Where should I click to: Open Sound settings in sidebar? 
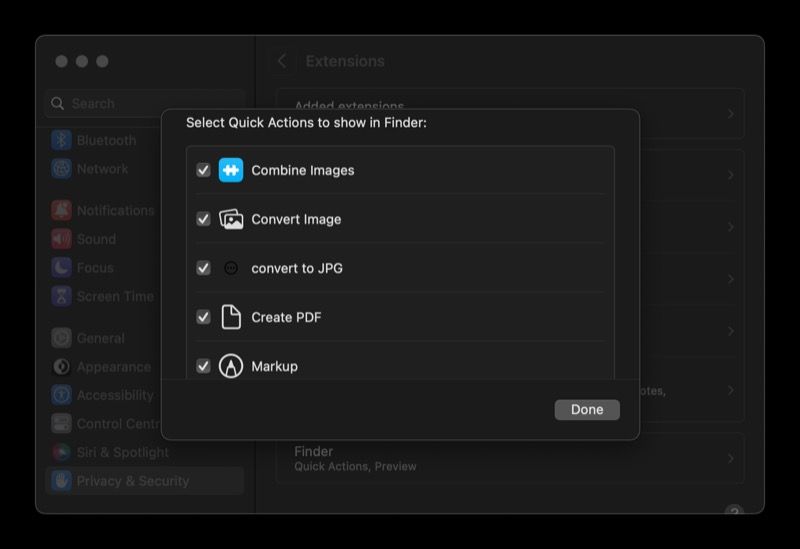(x=104, y=239)
